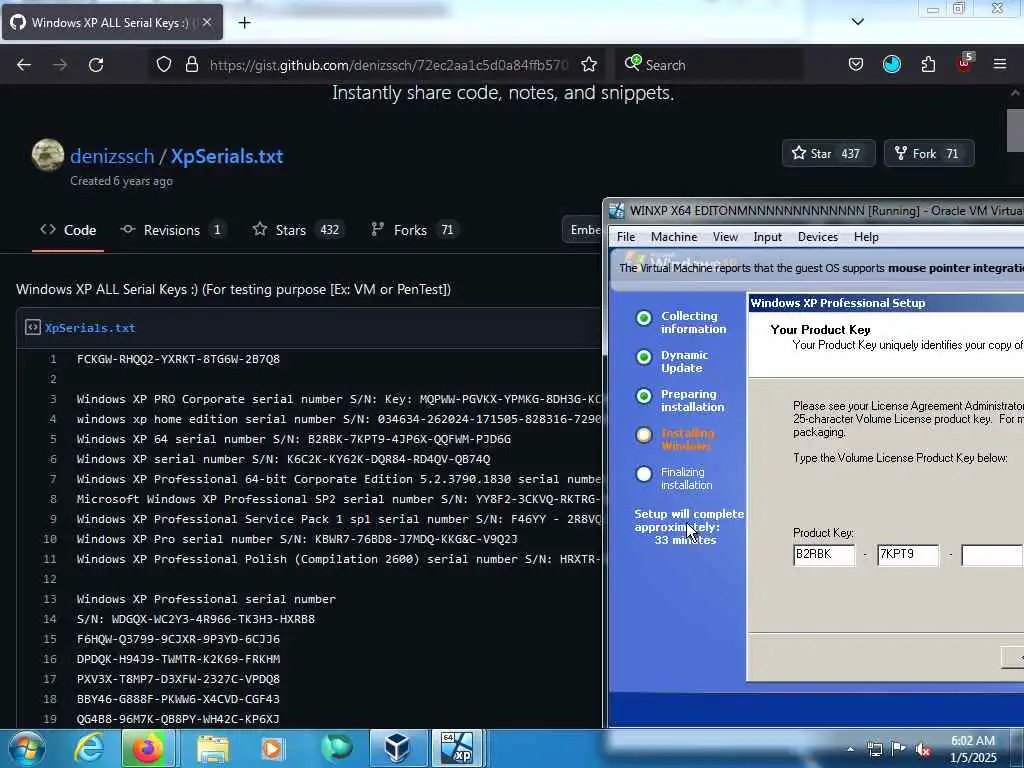Open the tracking protection shield icon

[x=164, y=64]
